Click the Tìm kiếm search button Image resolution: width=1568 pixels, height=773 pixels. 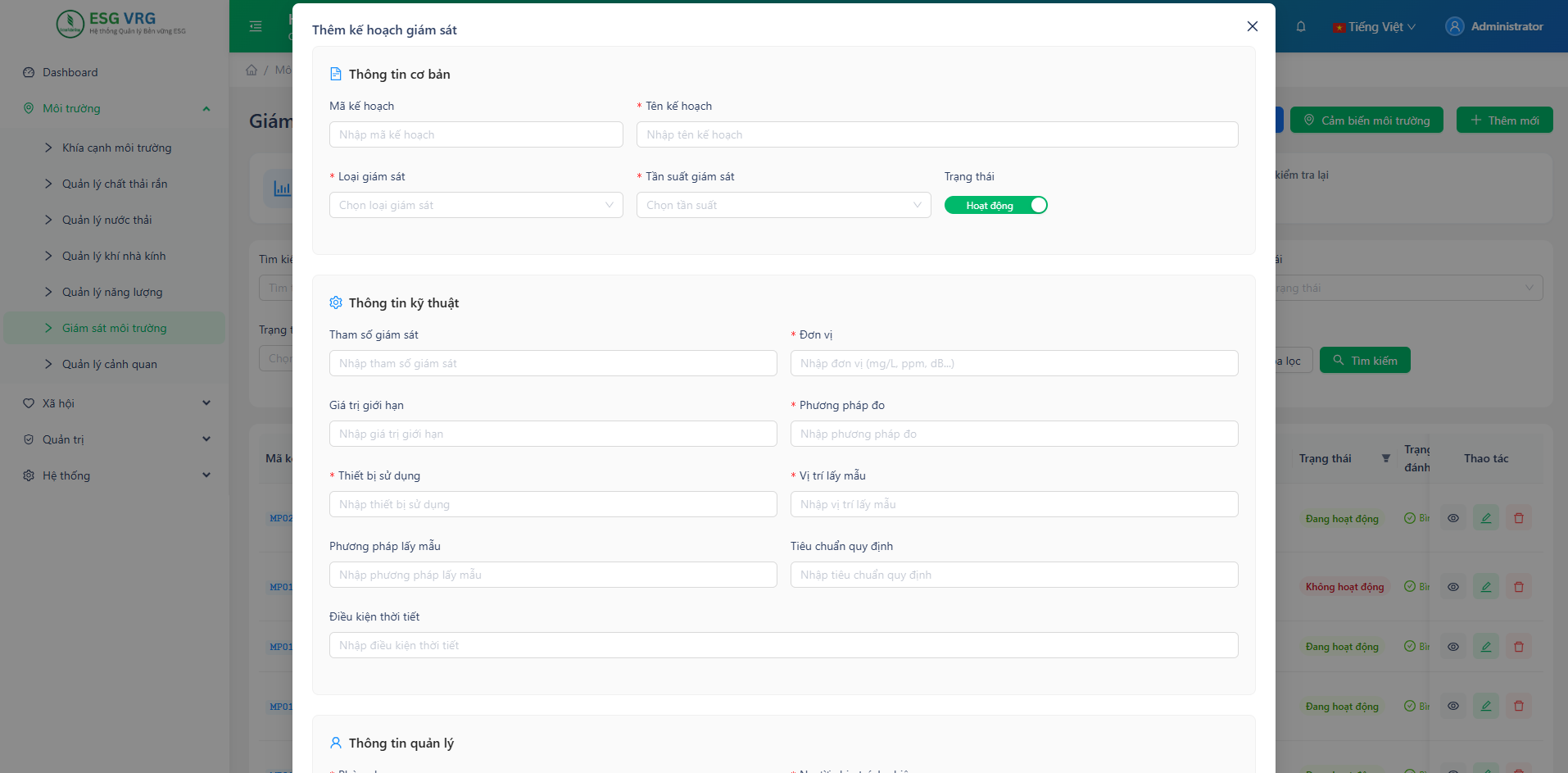point(1365,360)
